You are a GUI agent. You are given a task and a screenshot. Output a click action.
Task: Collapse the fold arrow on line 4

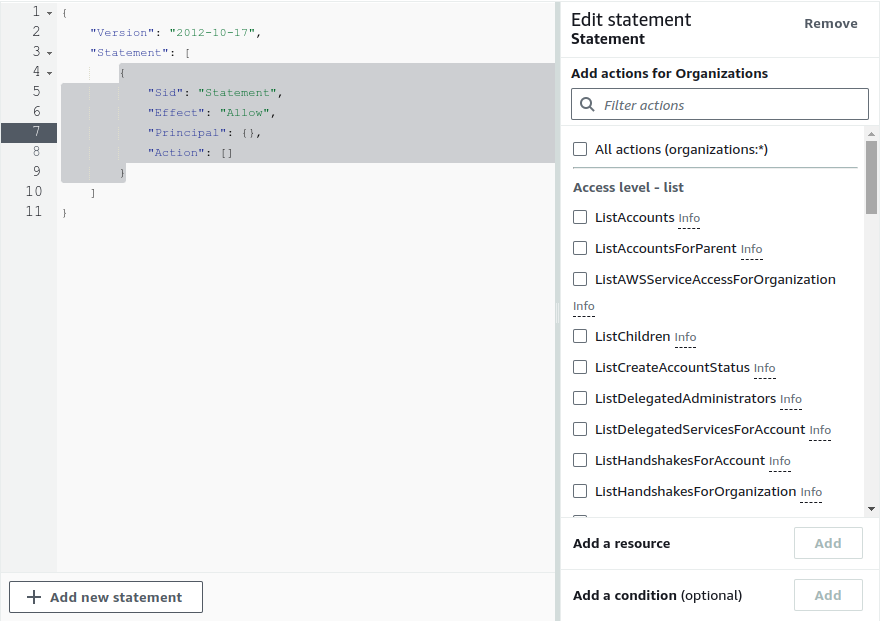coord(49,72)
